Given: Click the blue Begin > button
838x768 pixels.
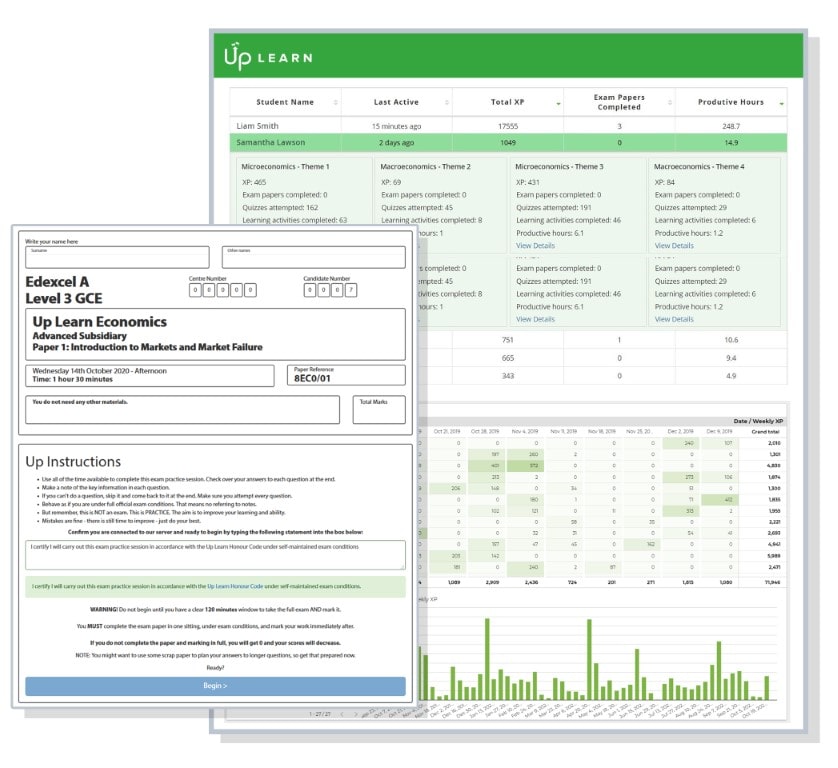Looking at the screenshot, I should coord(215,686).
